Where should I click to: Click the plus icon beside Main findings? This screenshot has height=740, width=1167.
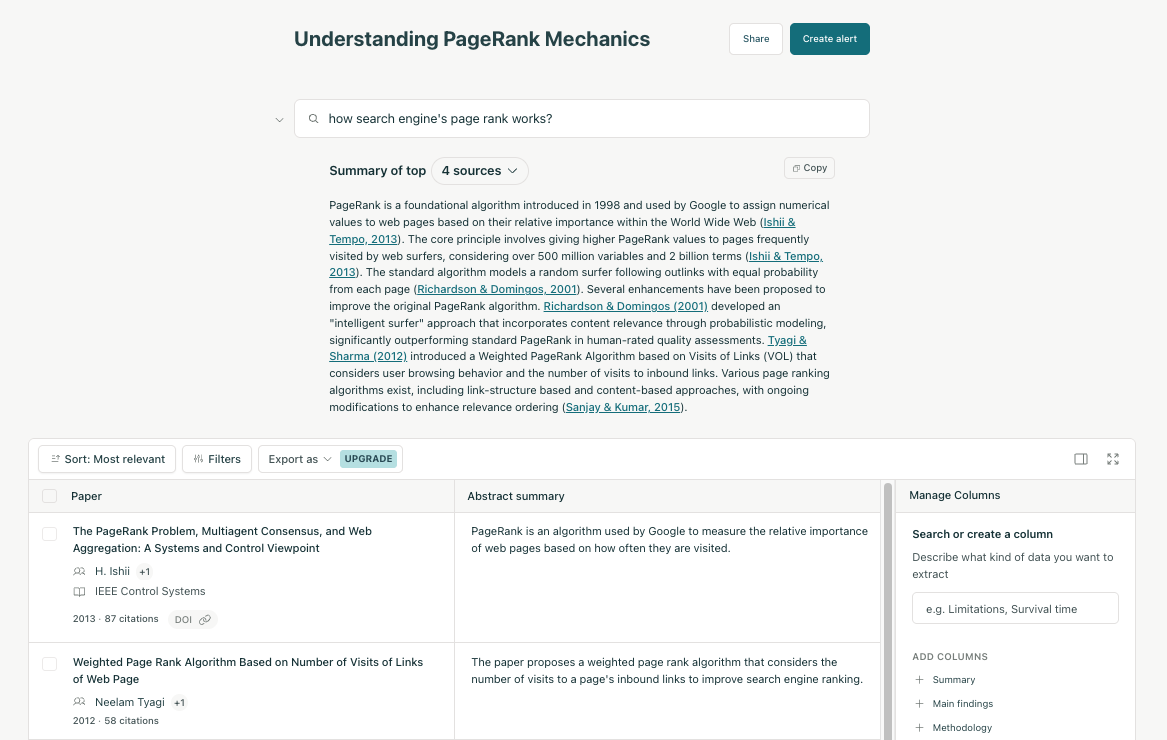pyautogui.click(x=920, y=704)
